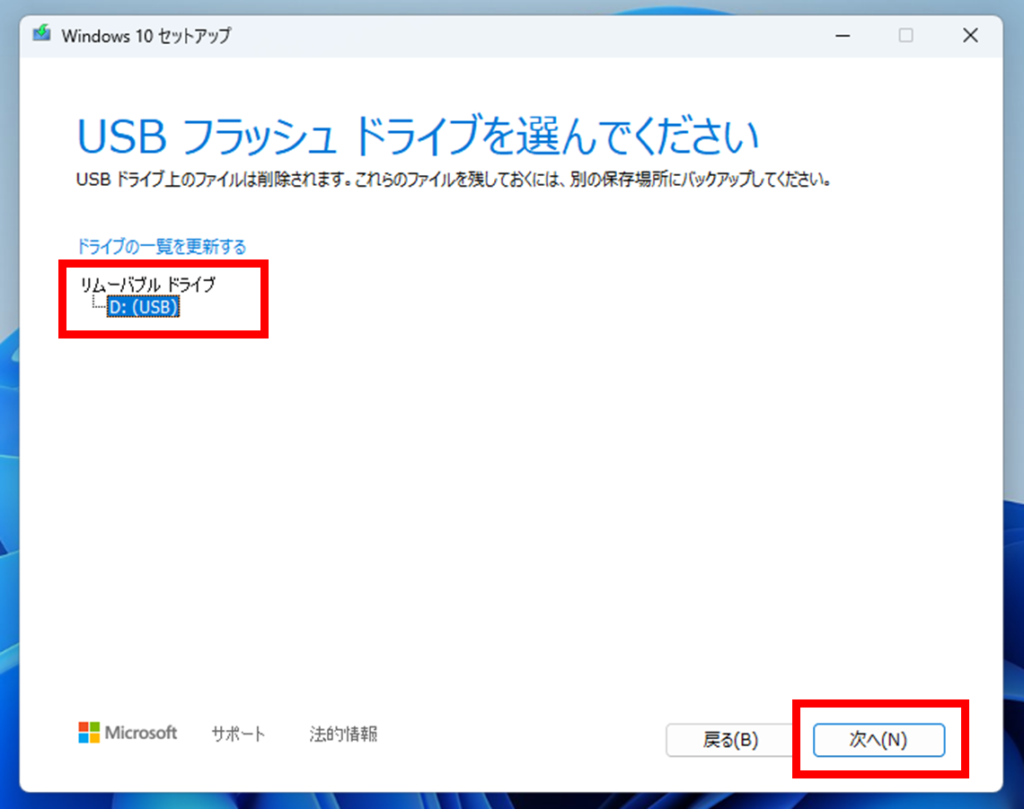Select the リムーバブル ドライブ tree node
The image size is (1024, 809).
pos(148,284)
